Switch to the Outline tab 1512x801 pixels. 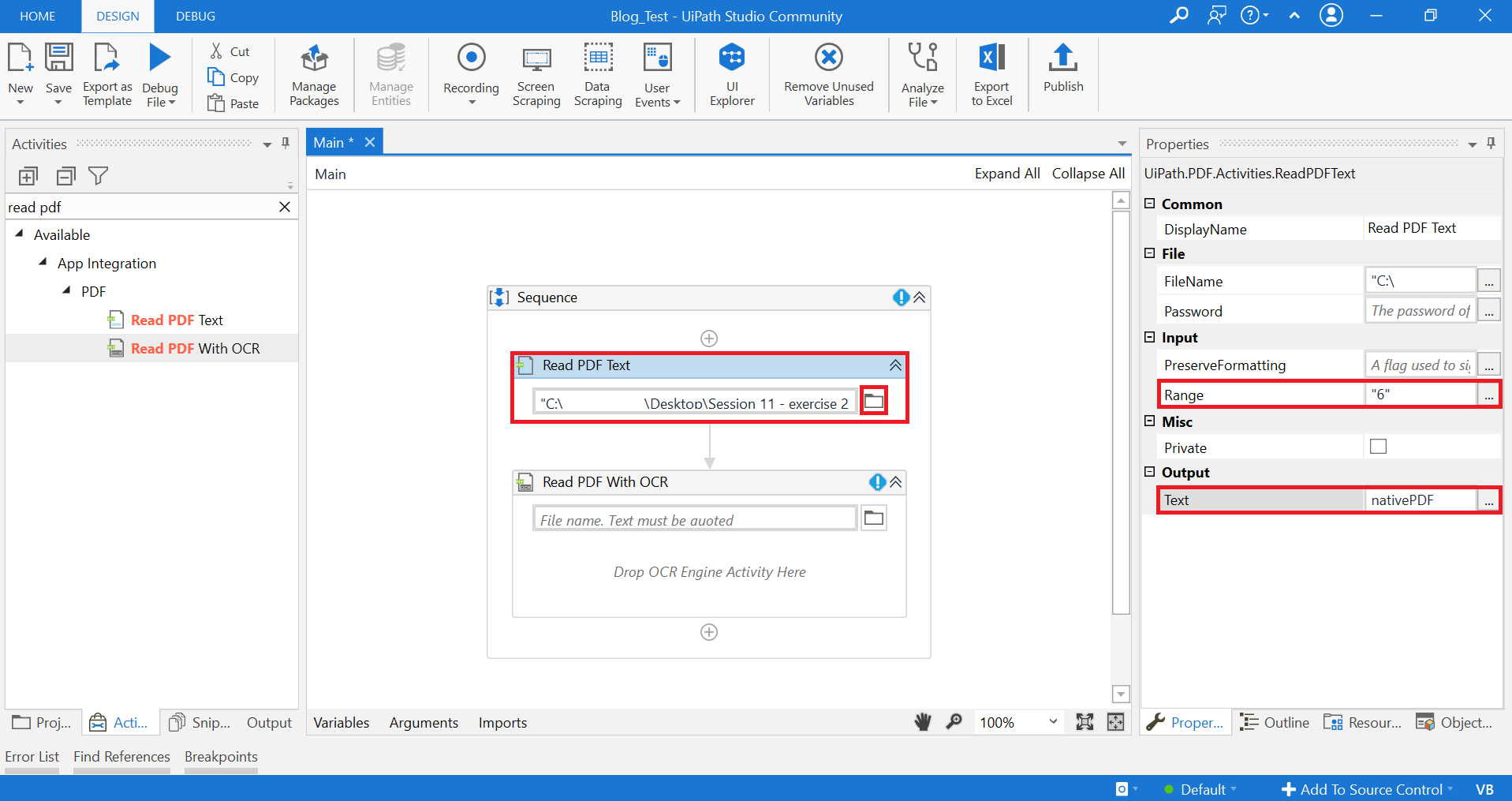tap(1275, 722)
